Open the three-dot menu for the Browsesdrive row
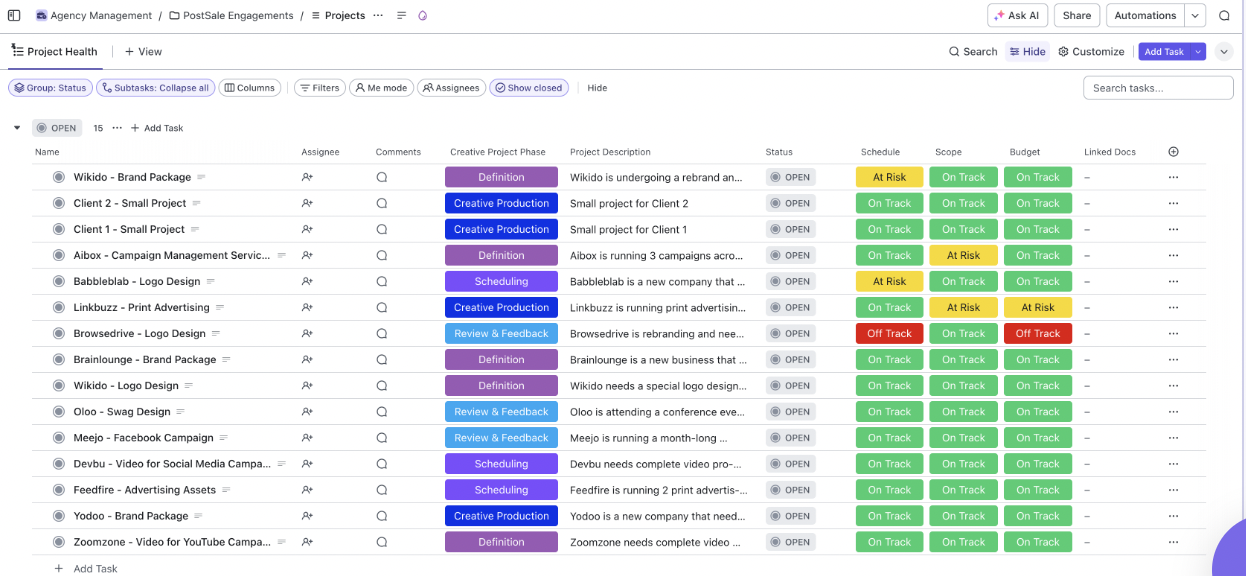This screenshot has width=1246, height=576. [1173, 334]
